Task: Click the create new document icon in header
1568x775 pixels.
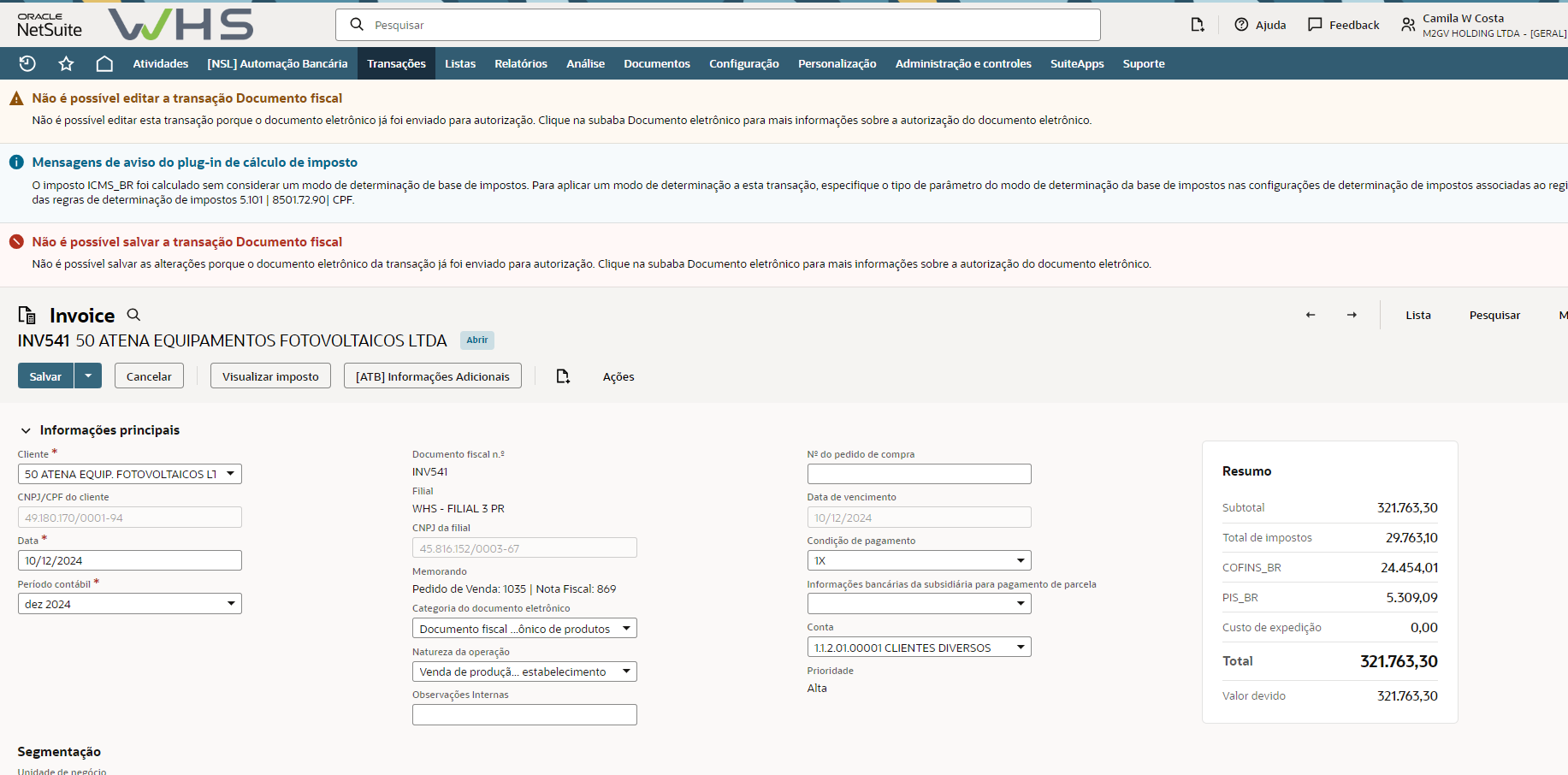Action: coord(1198,25)
